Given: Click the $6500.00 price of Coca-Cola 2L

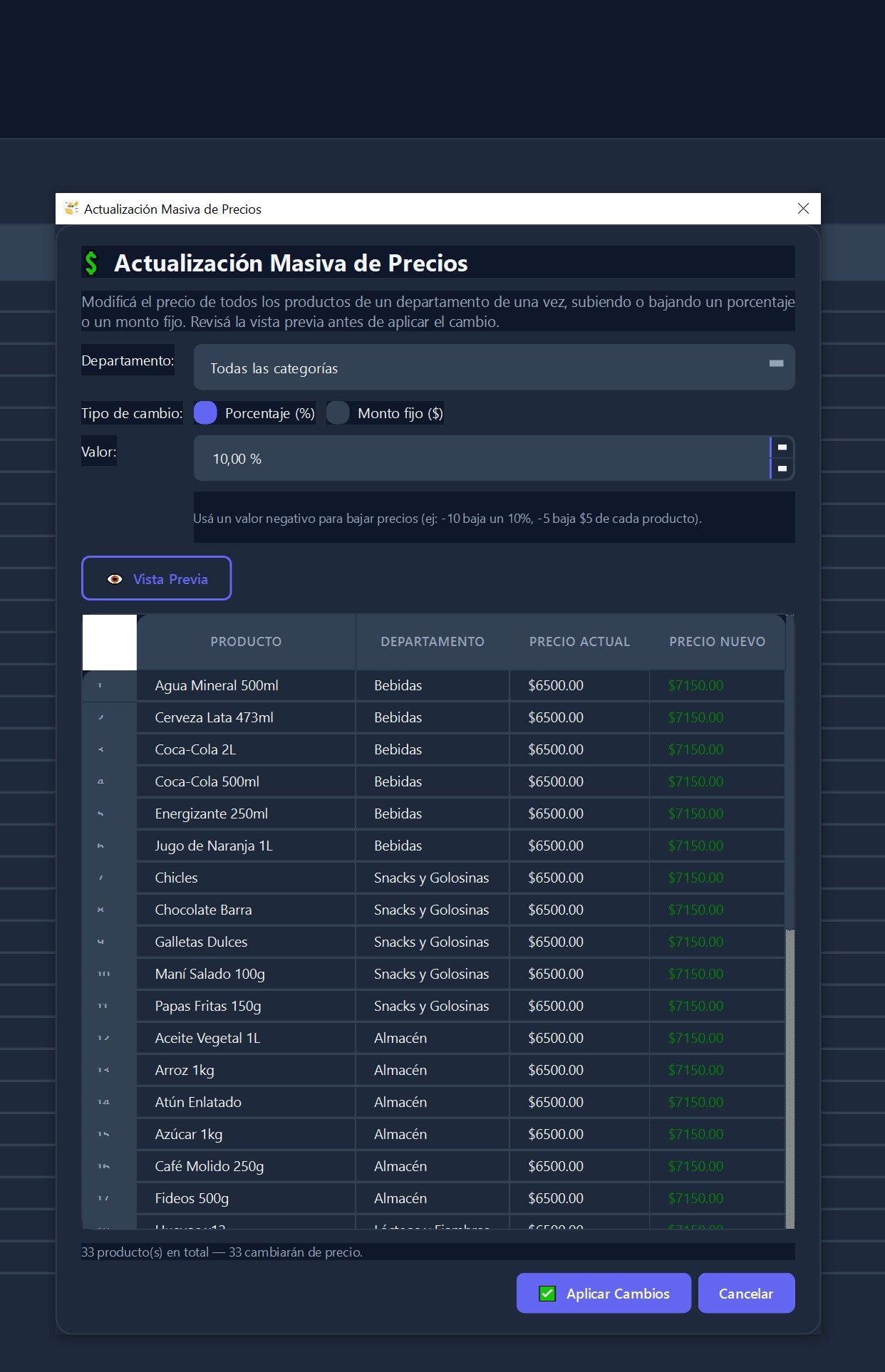Looking at the screenshot, I should point(579,749).
